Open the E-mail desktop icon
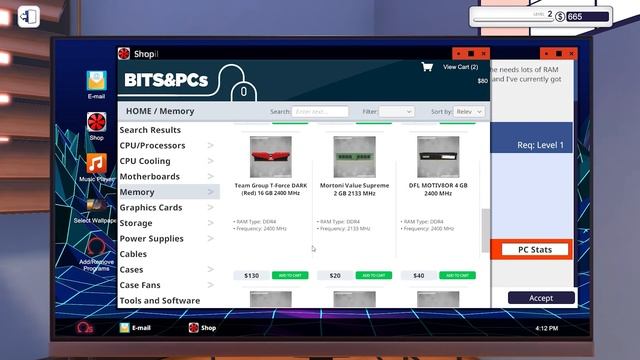The width and height of the screenshot is (640, 360). (x=96, y=81)
